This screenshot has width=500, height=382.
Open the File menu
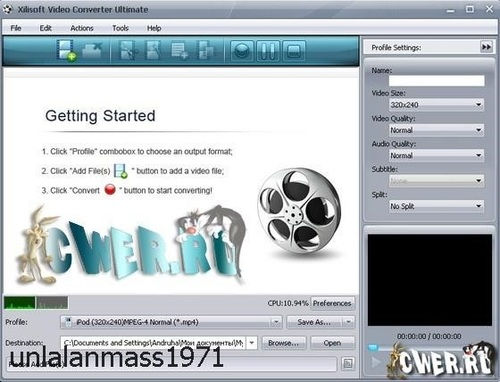coord(16,28)
